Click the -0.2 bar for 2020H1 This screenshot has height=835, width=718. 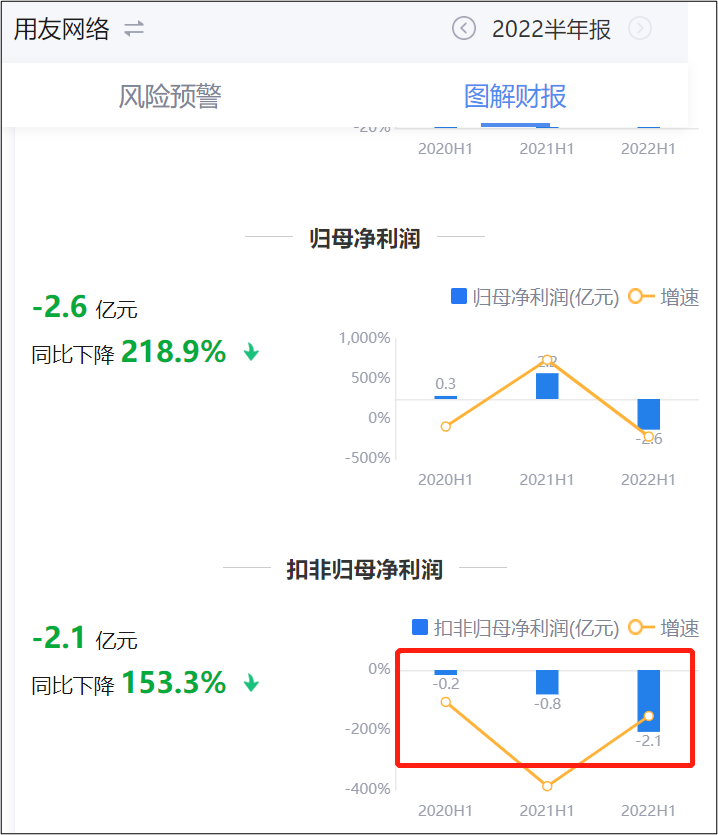tap(445, 673)
